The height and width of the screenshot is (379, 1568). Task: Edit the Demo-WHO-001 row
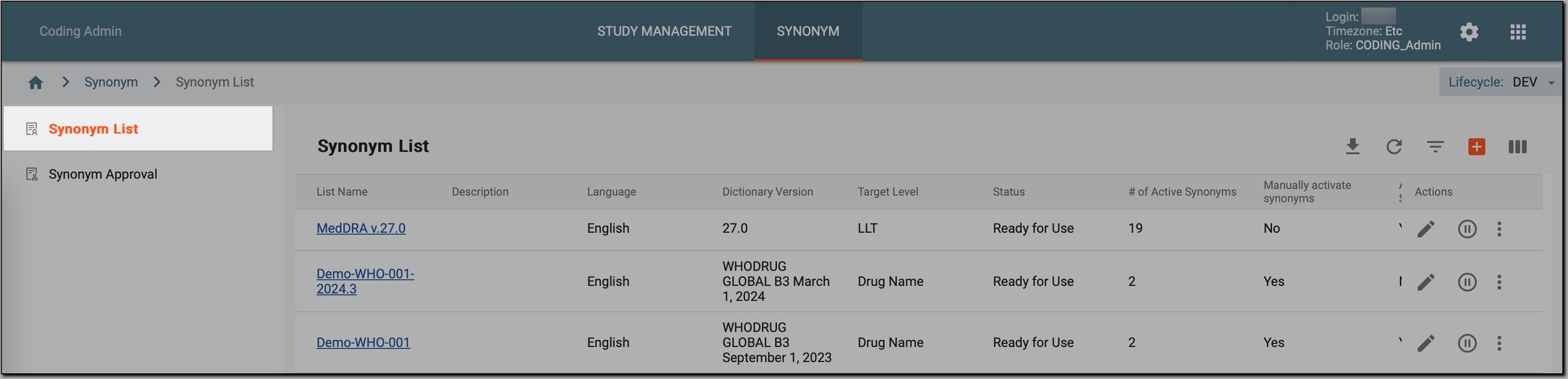tap(1426, 343)
